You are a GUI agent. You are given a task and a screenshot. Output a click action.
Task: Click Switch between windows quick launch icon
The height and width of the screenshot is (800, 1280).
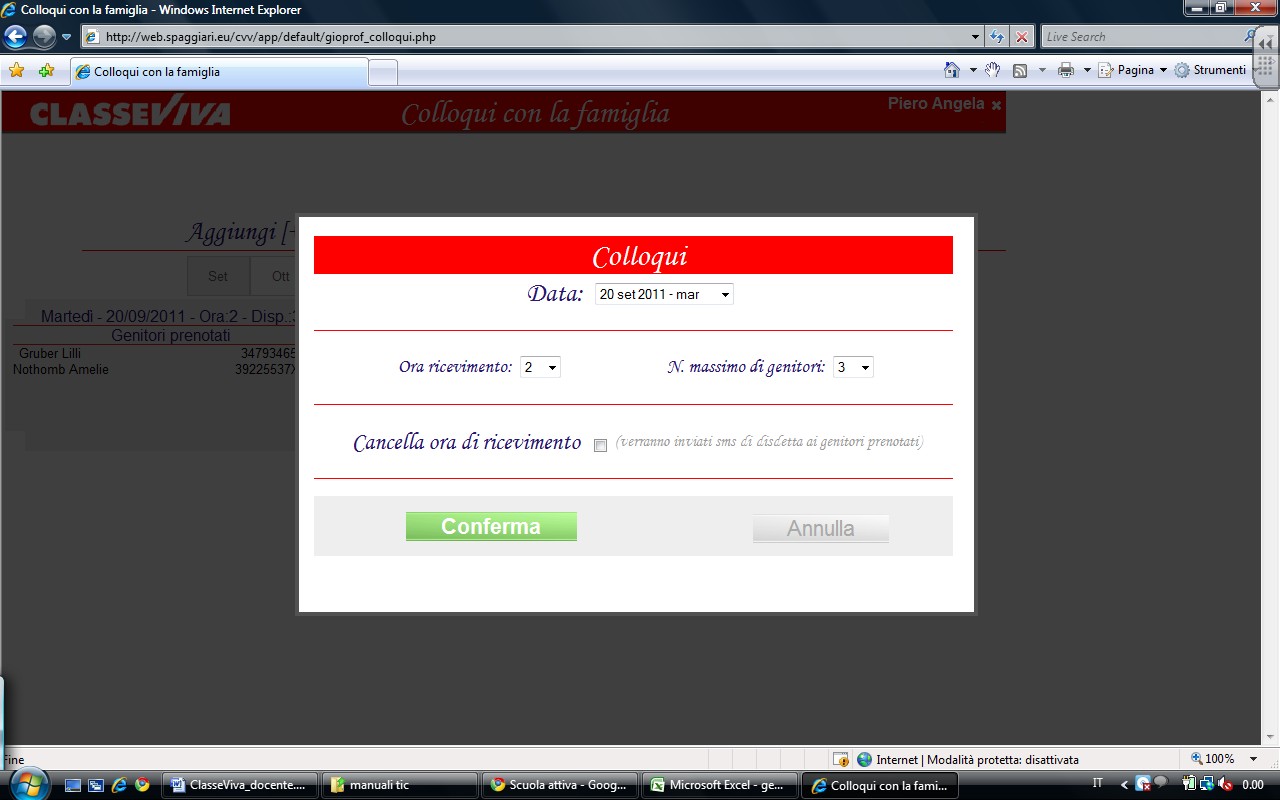tap(96, 785)
